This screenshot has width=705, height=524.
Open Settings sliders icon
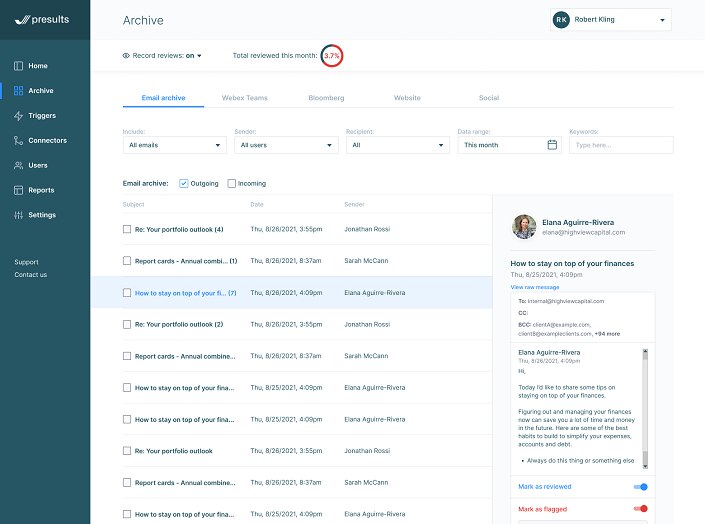[x=18, y=215]
